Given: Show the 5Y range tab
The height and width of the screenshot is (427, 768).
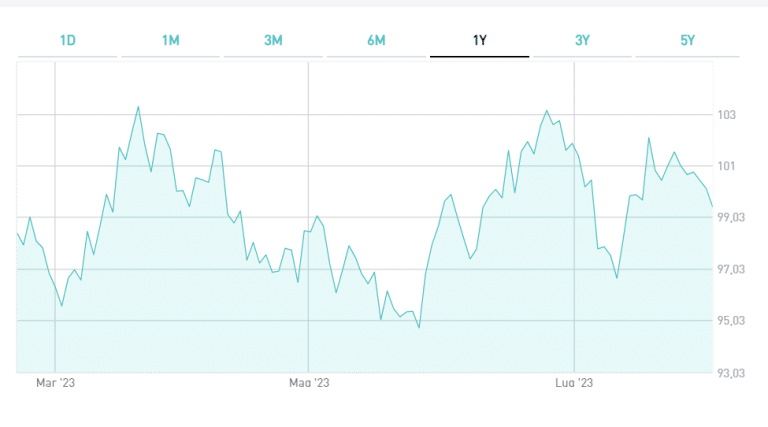Looking at the screenshot, I should coord(686,40).
